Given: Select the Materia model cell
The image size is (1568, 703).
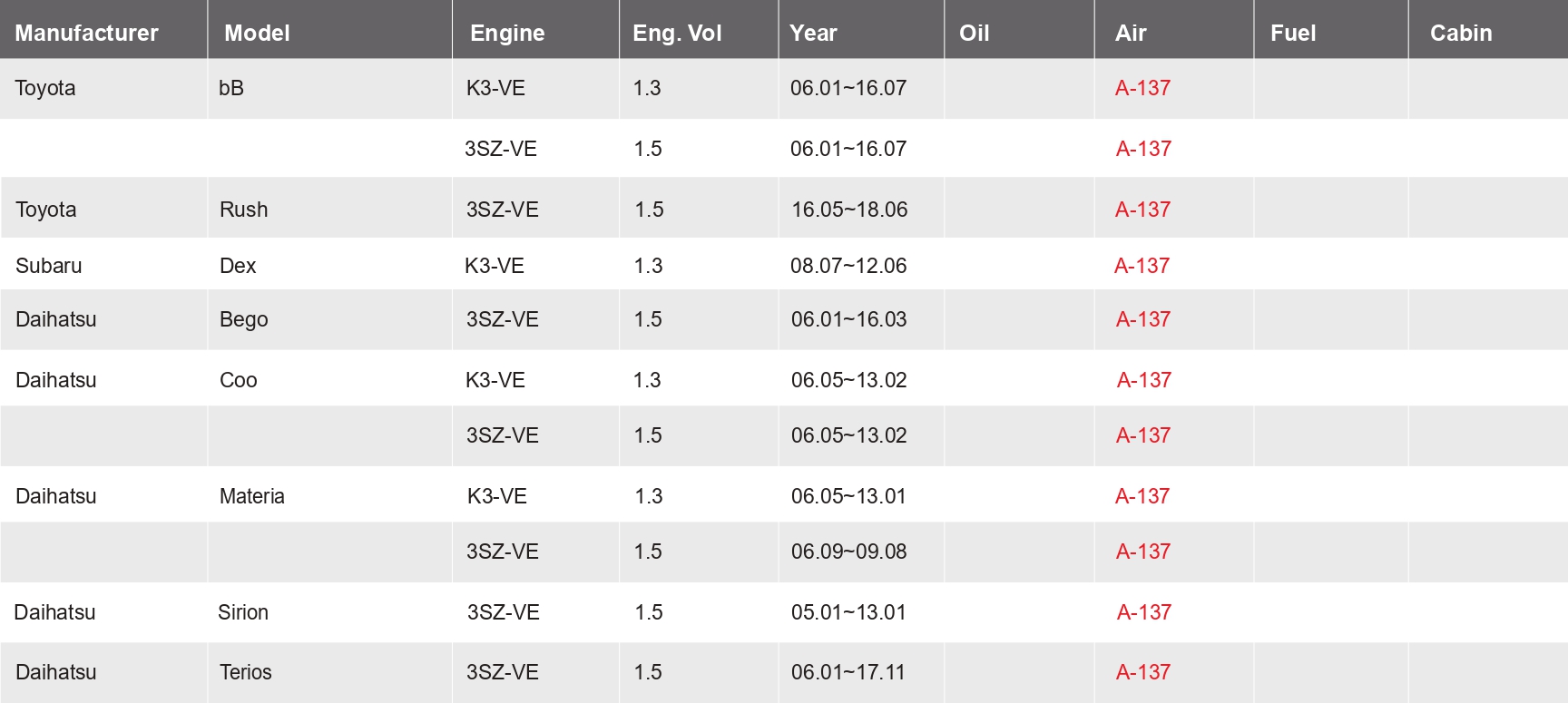Looking at the screenshot, I should pos(252,496).
